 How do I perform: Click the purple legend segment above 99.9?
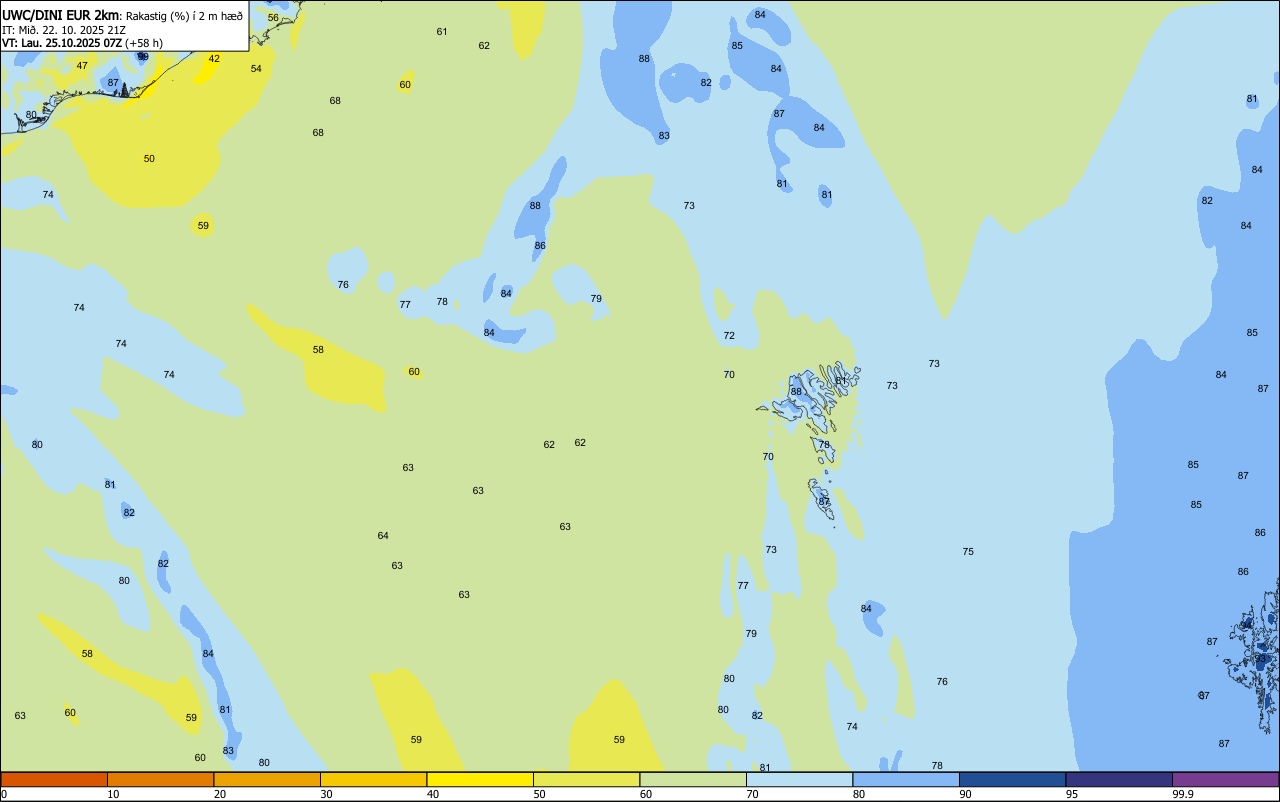pyautogui.click(x=1225, y=779)
